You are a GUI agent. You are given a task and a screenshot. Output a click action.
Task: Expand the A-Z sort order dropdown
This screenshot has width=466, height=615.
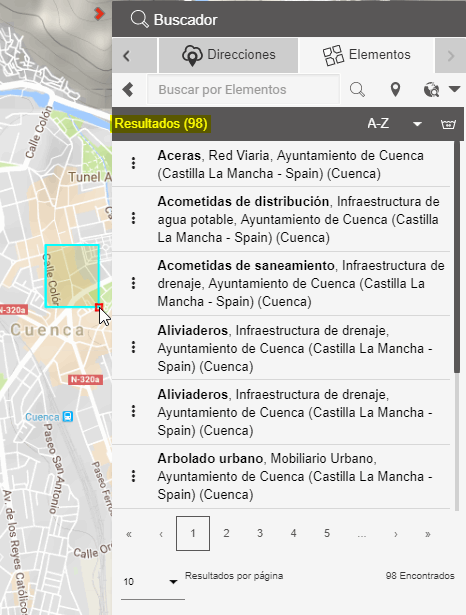(417, 124)
